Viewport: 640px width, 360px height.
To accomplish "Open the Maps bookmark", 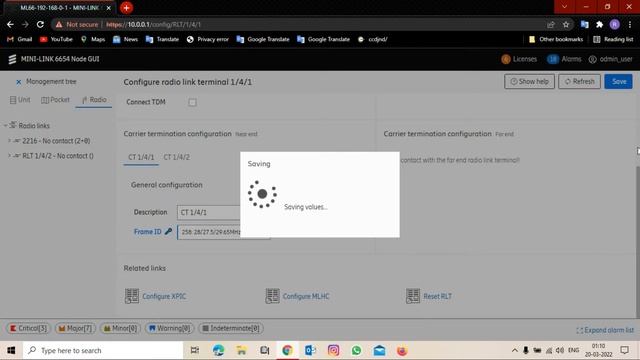I will (x=93, y=39).
